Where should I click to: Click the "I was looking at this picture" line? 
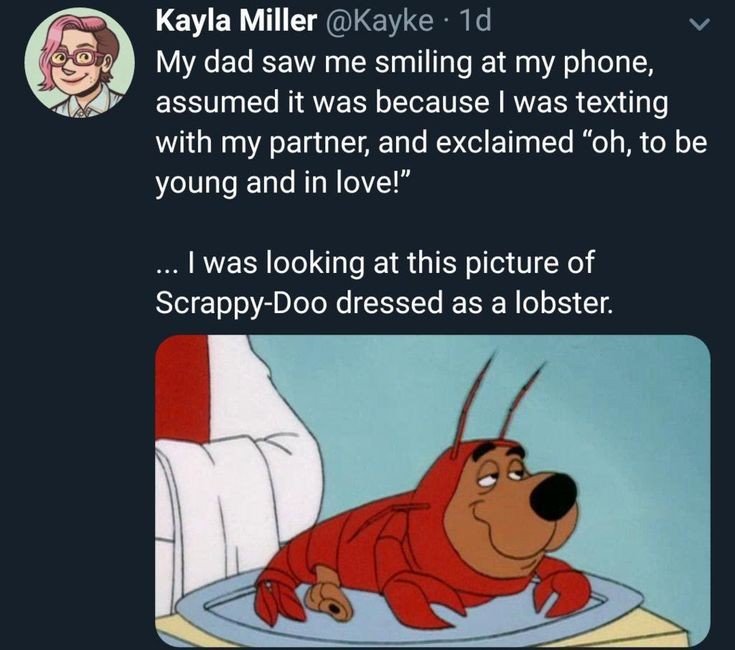click(x=375, y=262)
